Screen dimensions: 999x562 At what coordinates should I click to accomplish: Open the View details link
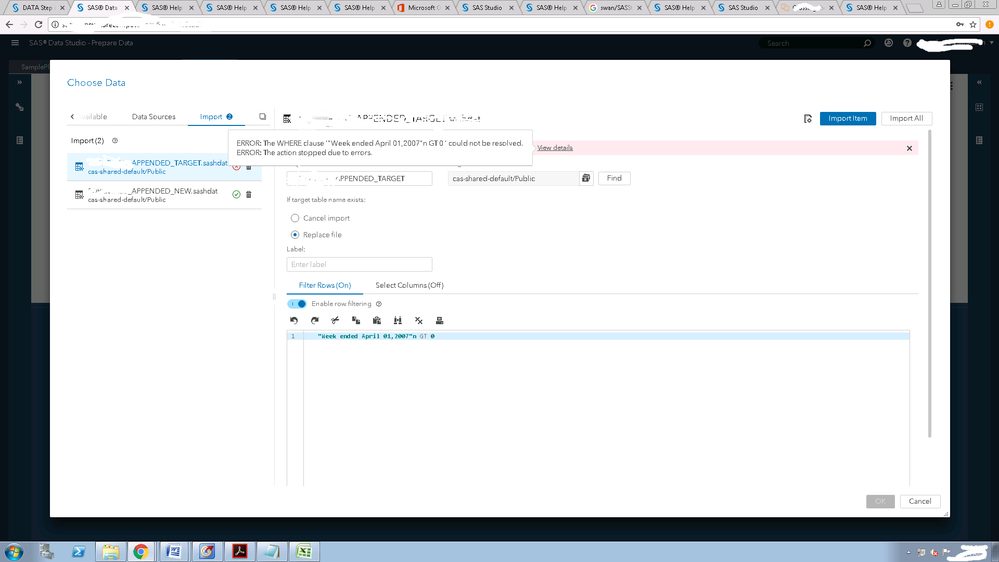555,148
